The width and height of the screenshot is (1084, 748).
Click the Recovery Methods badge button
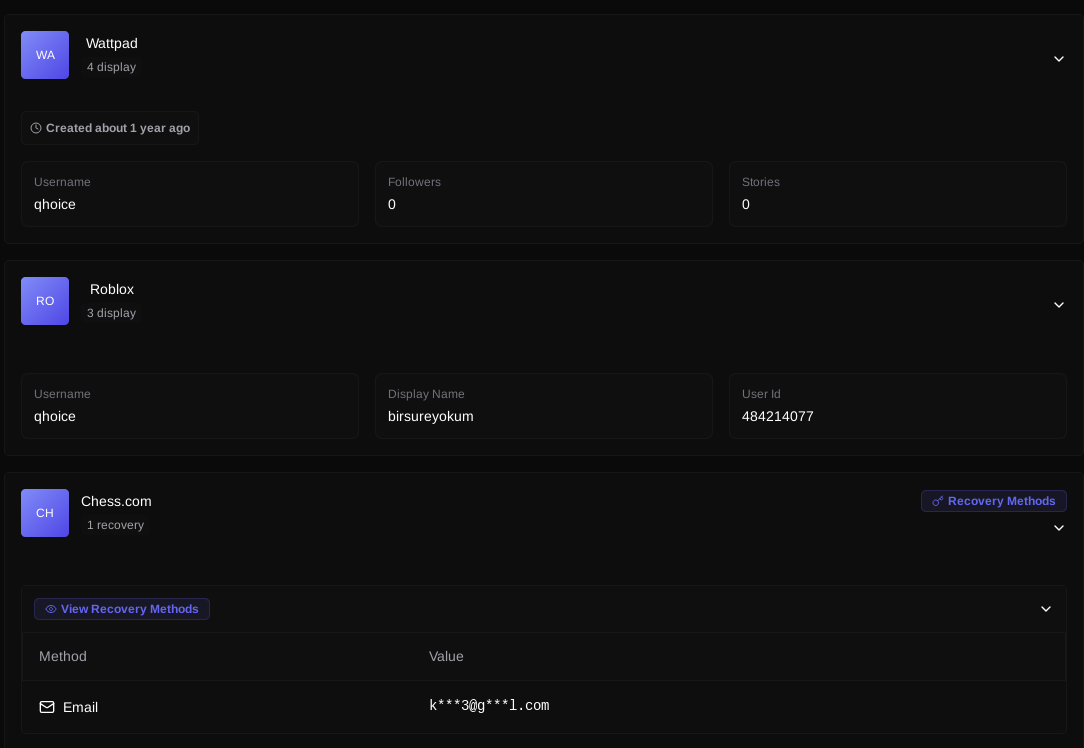(x=993, y=501)
